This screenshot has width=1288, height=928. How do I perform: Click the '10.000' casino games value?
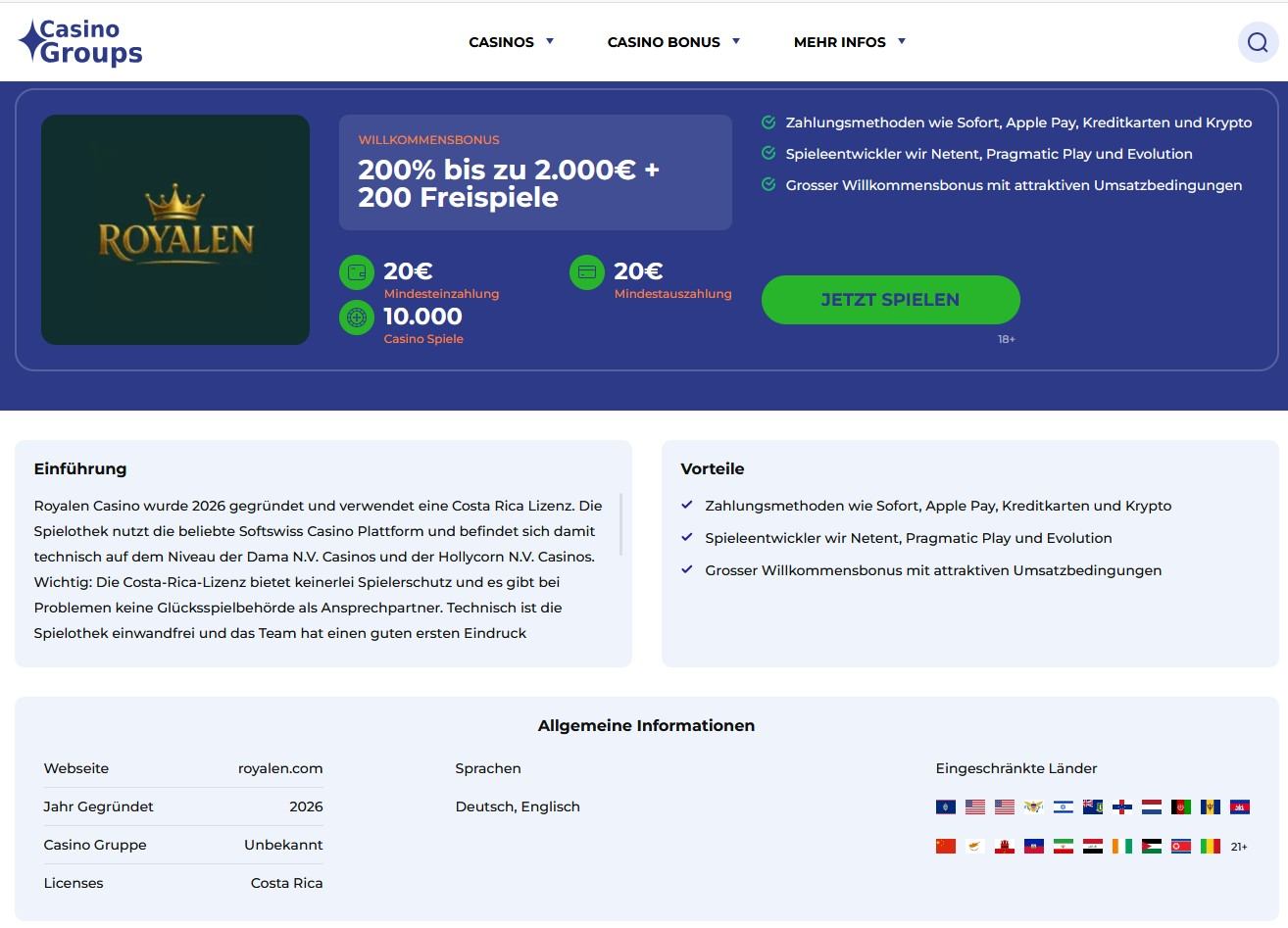[422, 317]
